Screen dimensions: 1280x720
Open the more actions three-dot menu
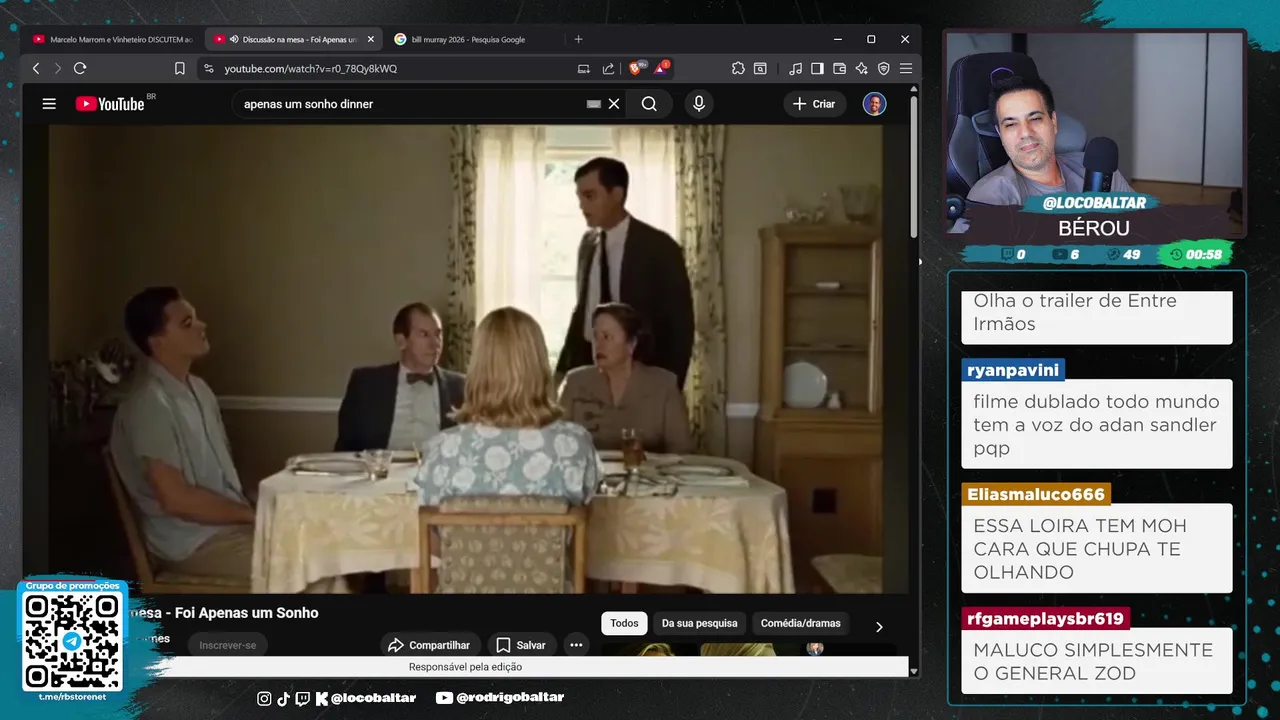pos(576,645)
